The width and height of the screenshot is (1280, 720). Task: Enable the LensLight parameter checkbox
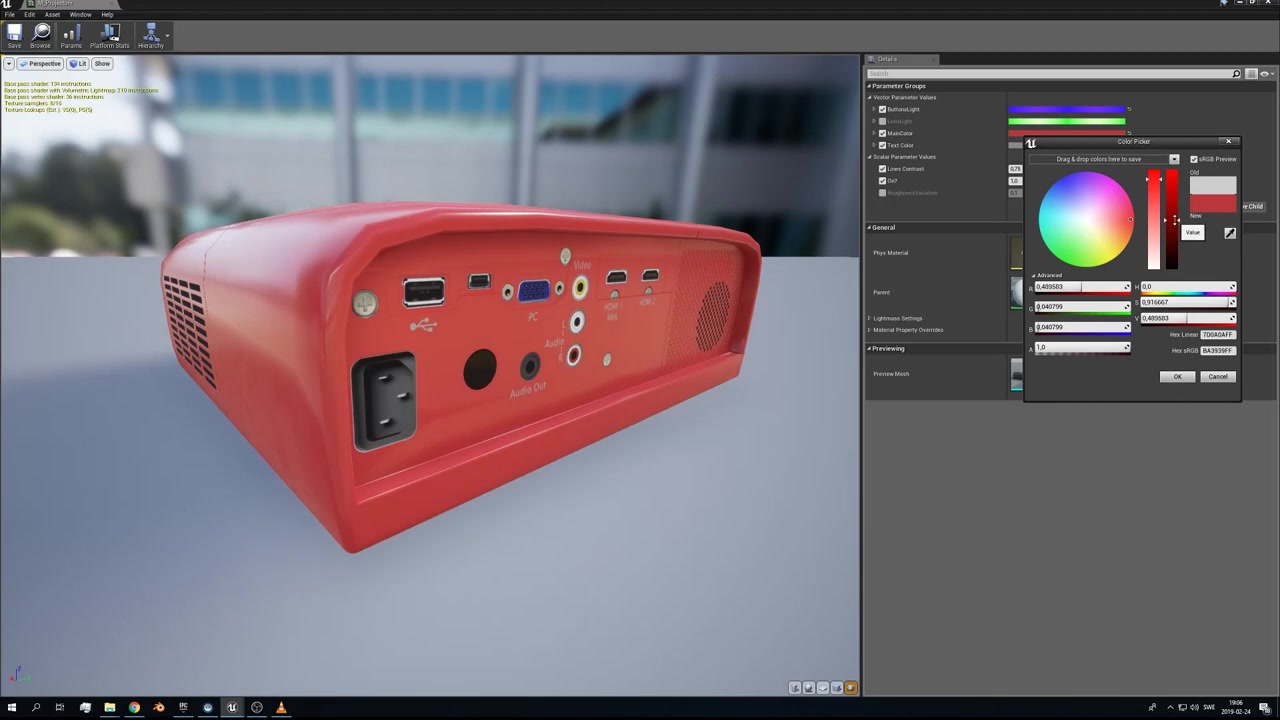coord(882,121)
